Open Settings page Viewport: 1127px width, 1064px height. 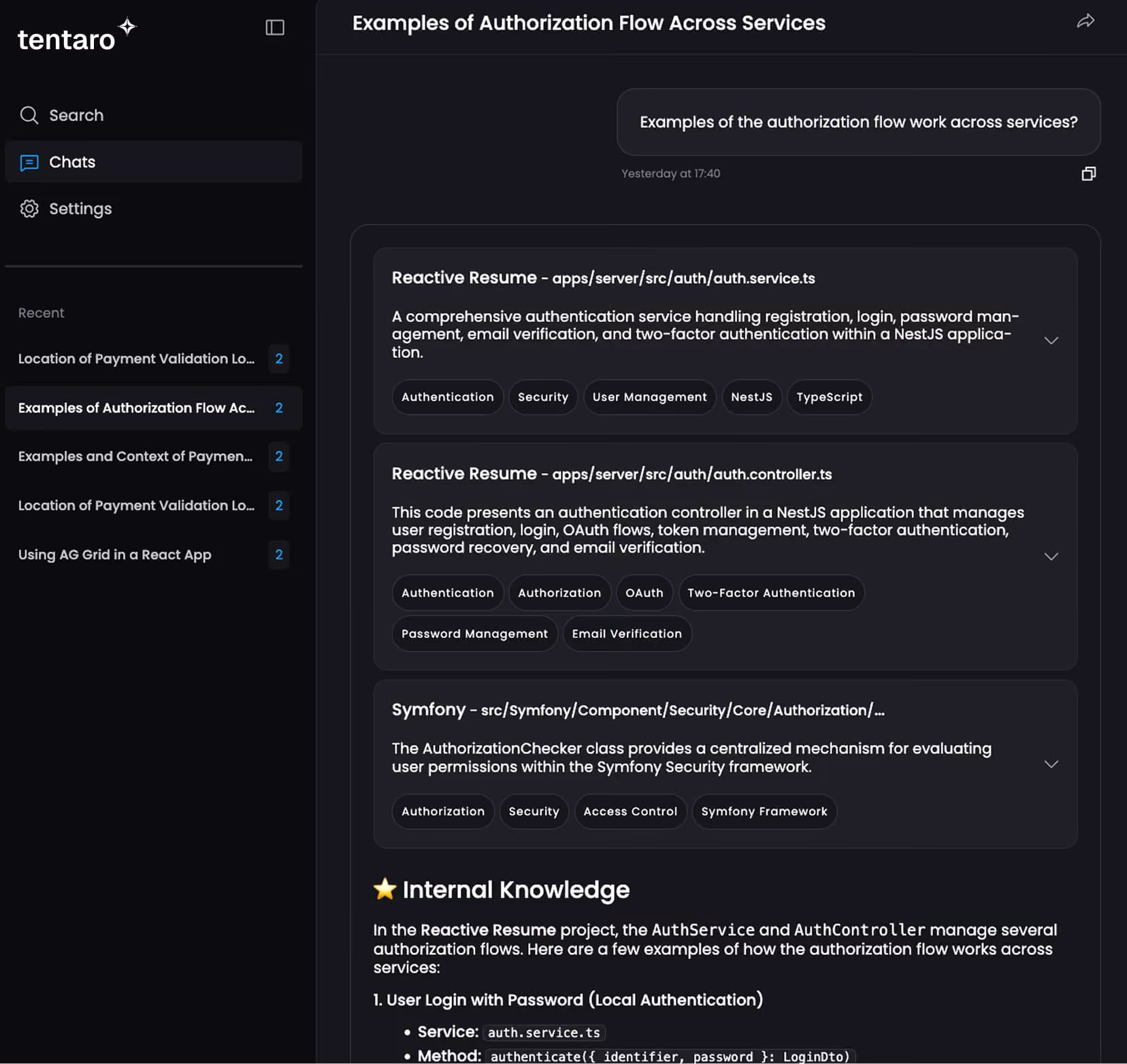coord(153,209)
